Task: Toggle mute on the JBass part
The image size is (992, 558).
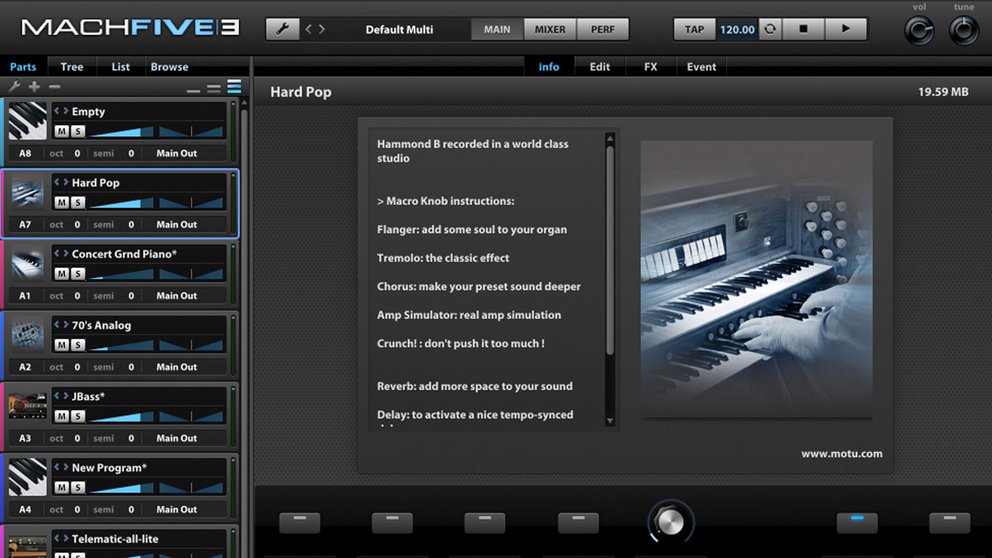Action: pos(61,416)
